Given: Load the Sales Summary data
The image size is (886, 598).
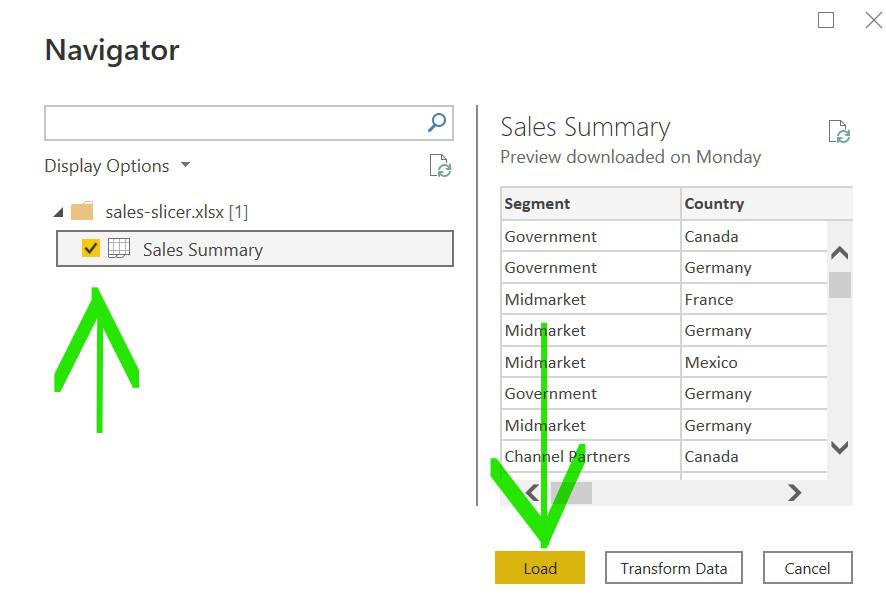Looking at the screenshot, I should [x=540, y=567].
